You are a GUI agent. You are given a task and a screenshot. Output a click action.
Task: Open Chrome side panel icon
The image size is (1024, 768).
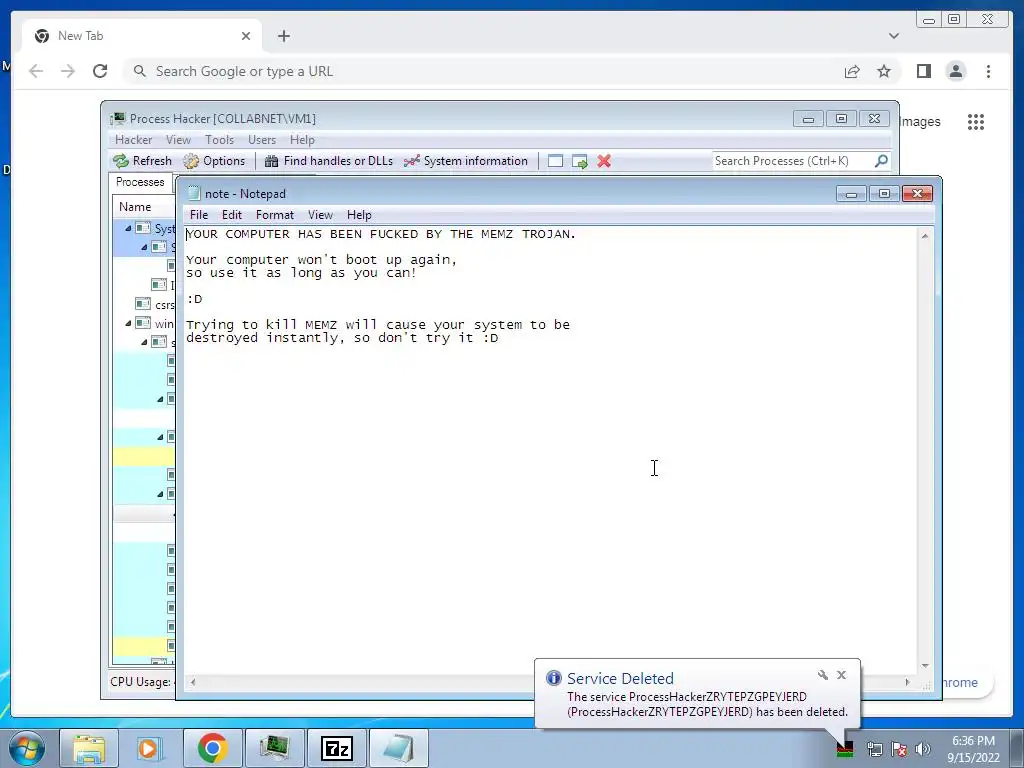923,71
